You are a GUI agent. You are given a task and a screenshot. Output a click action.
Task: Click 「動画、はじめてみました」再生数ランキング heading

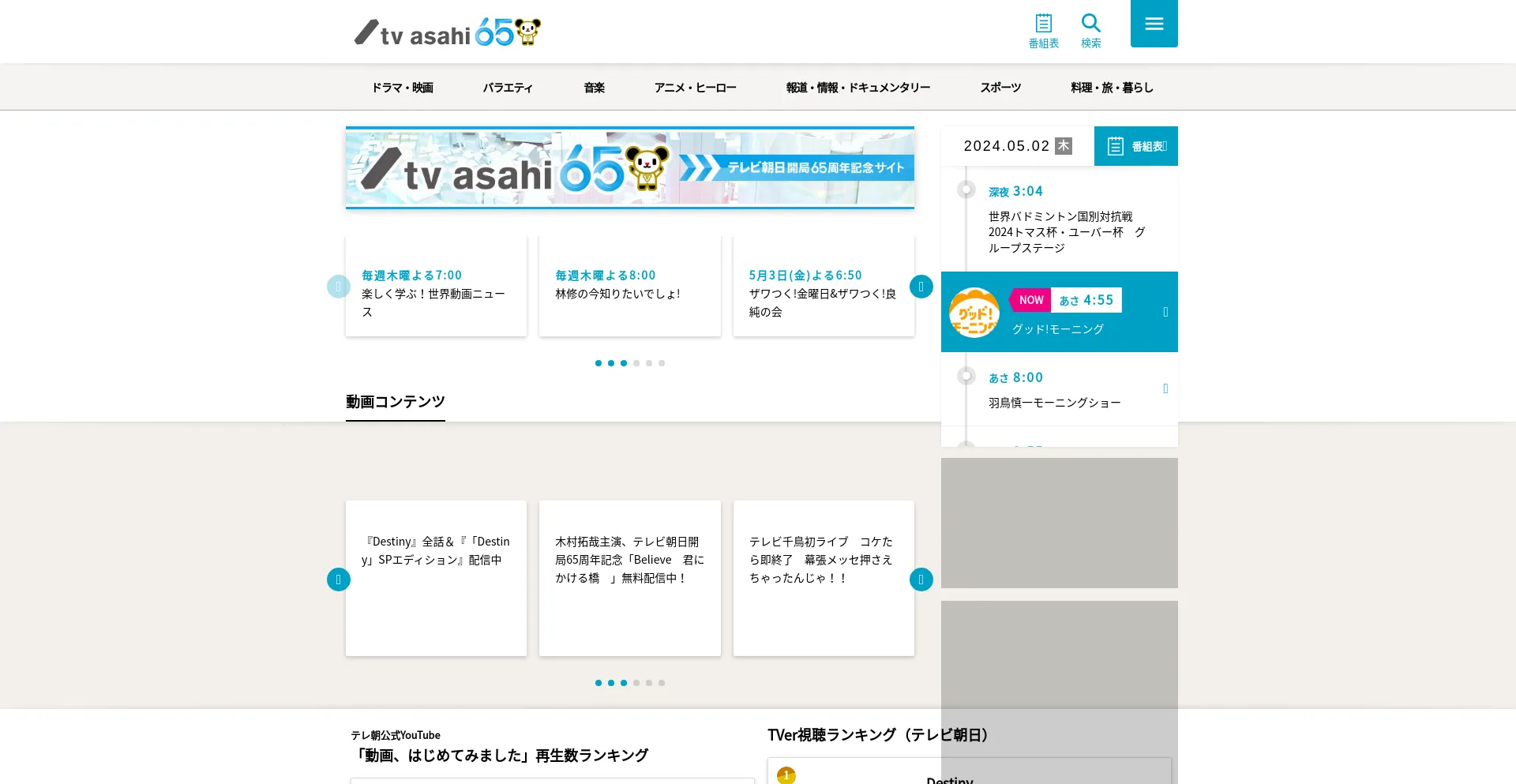pyautogui.click(x=500, y=756)
